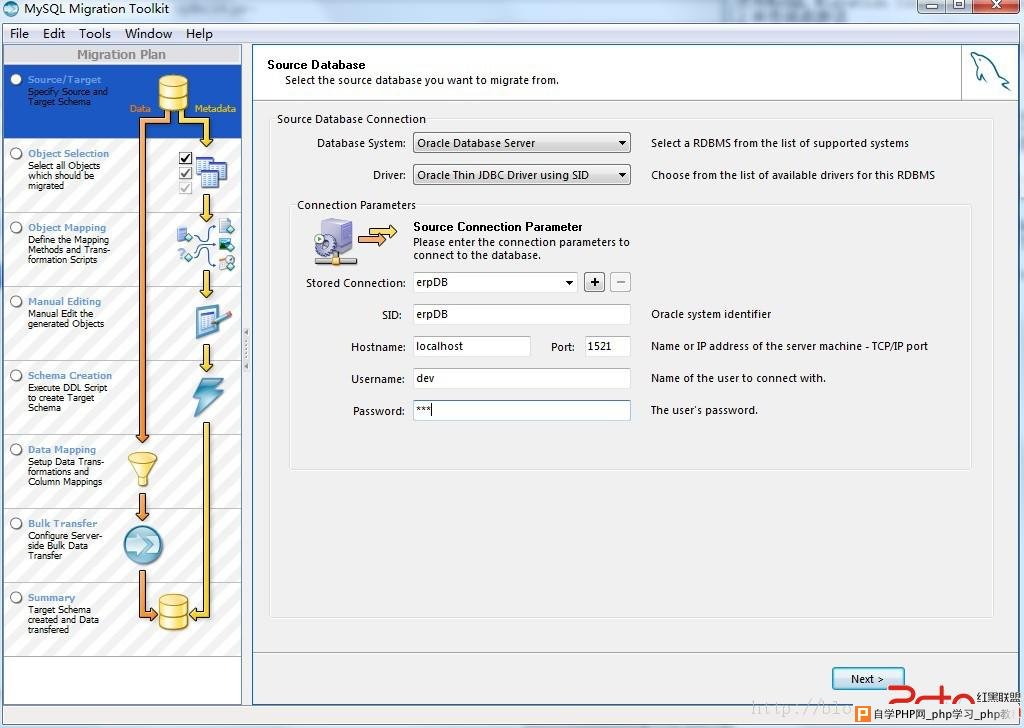The width and height of the screenshot is (1024, 728).
Task: Click the Password input field
Action: (x=522, y=410)
